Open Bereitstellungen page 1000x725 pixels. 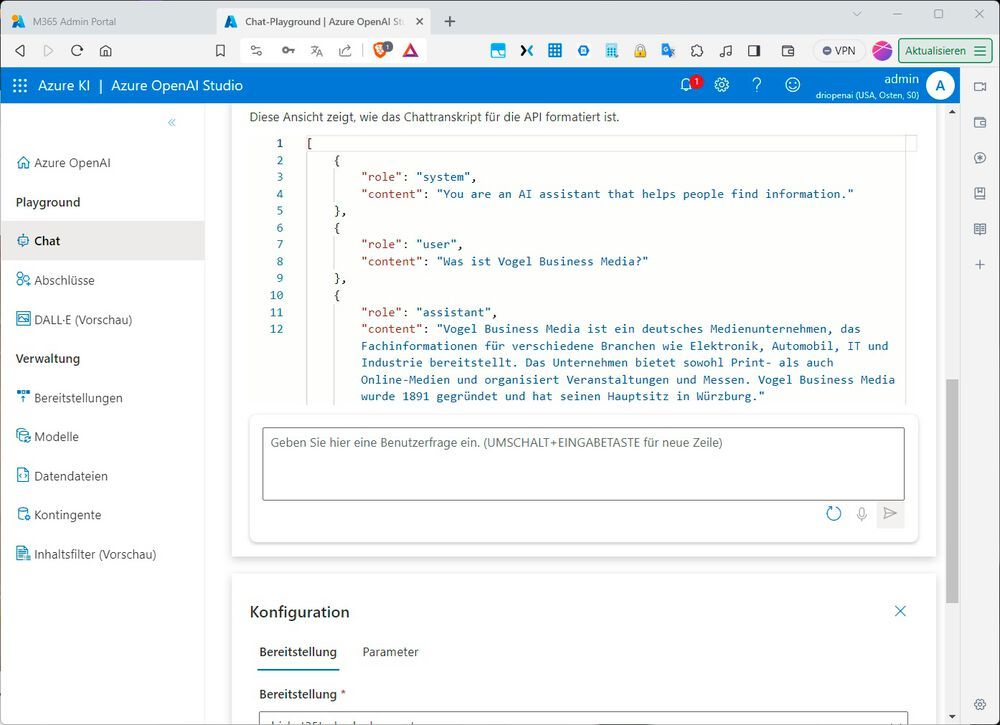69,398
